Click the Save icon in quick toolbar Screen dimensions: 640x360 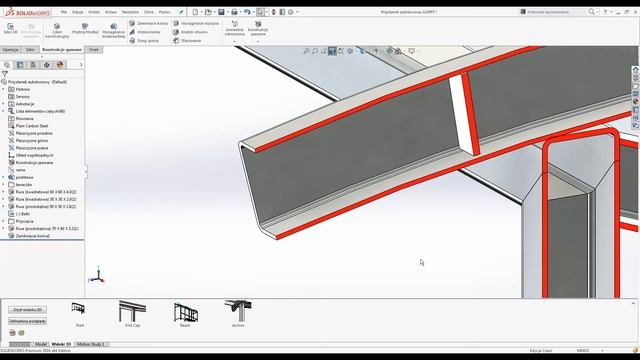(221, 12)
